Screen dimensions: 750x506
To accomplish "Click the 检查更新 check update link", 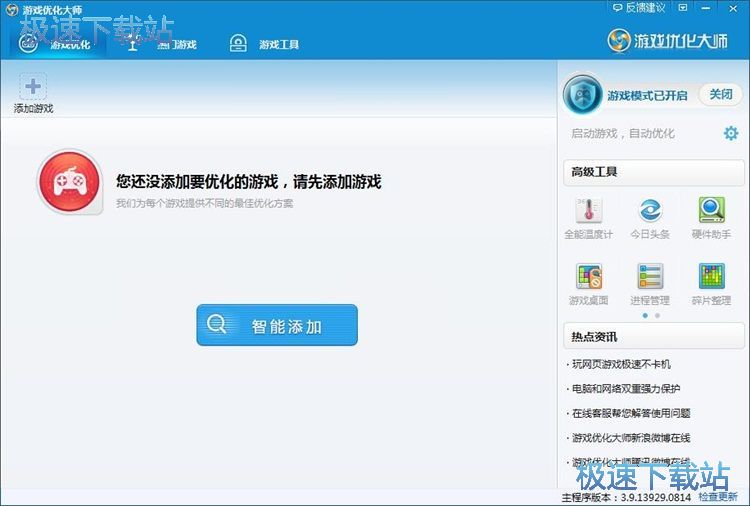I will click(x=718, y=497).
